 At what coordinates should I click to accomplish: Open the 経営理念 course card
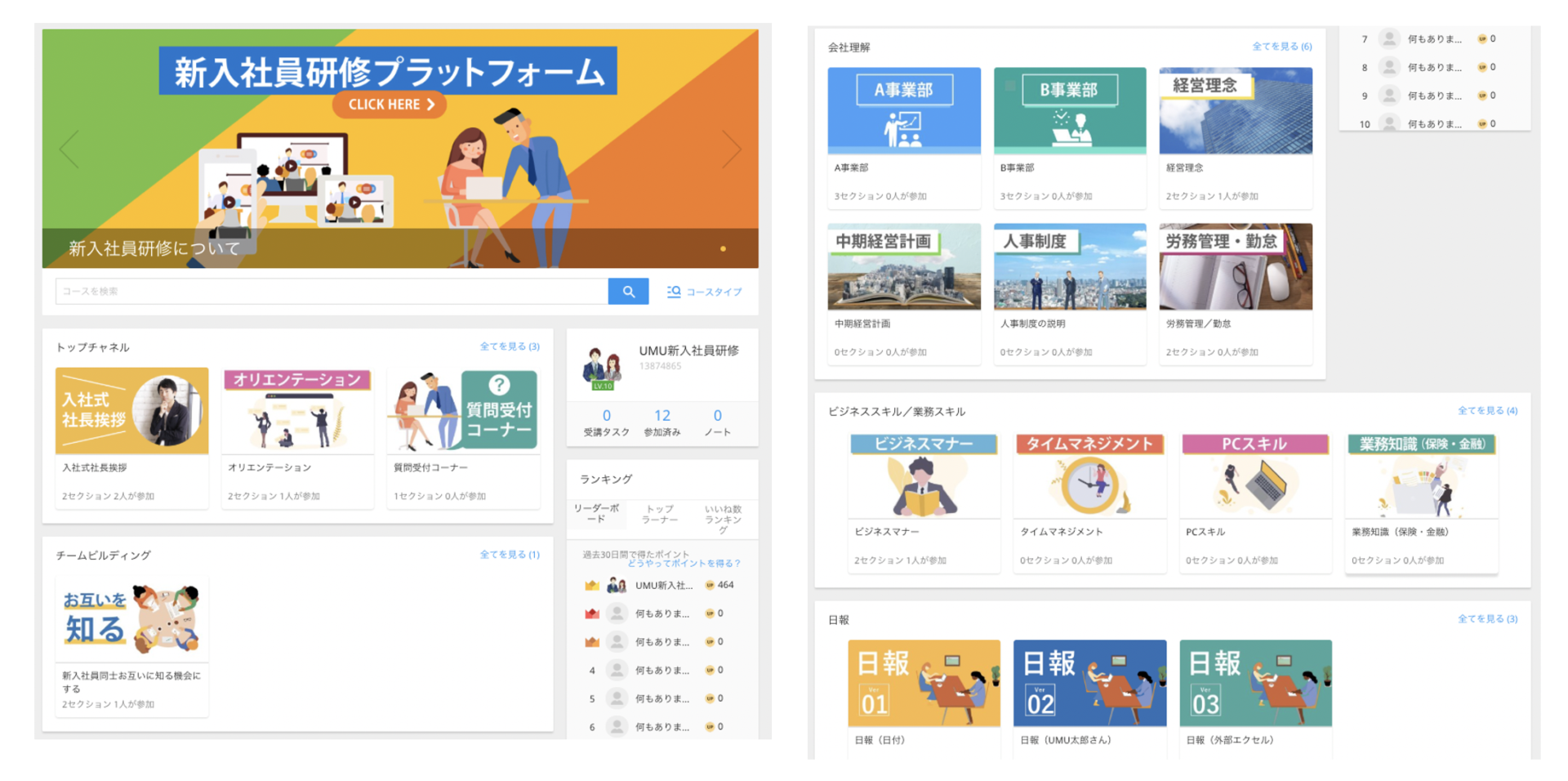(1236, 109)
